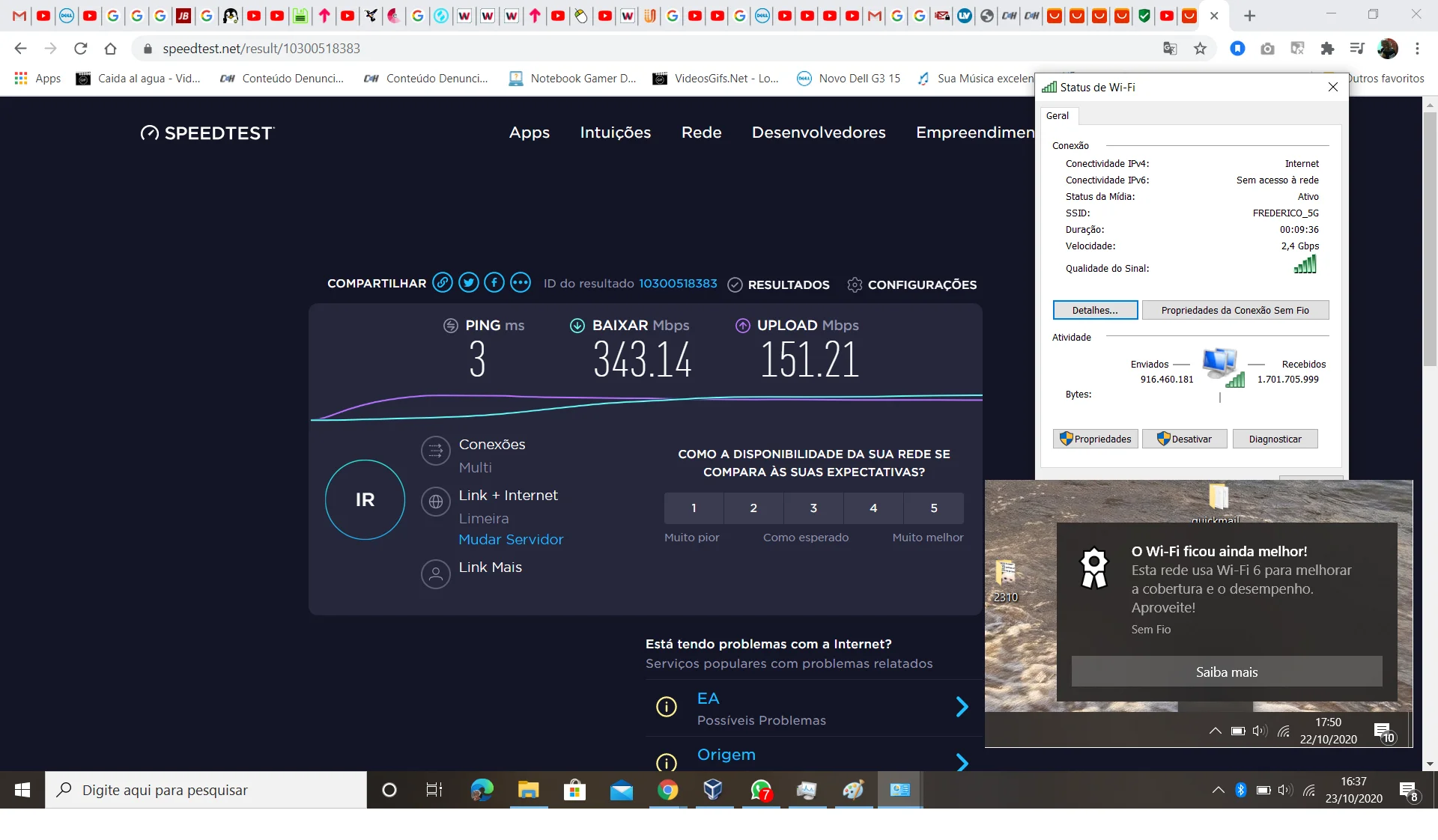The height and width of the screenshot is (840, 1438).
Task: Open more sharing options ellipsis icon
Action: coord(521,283)
